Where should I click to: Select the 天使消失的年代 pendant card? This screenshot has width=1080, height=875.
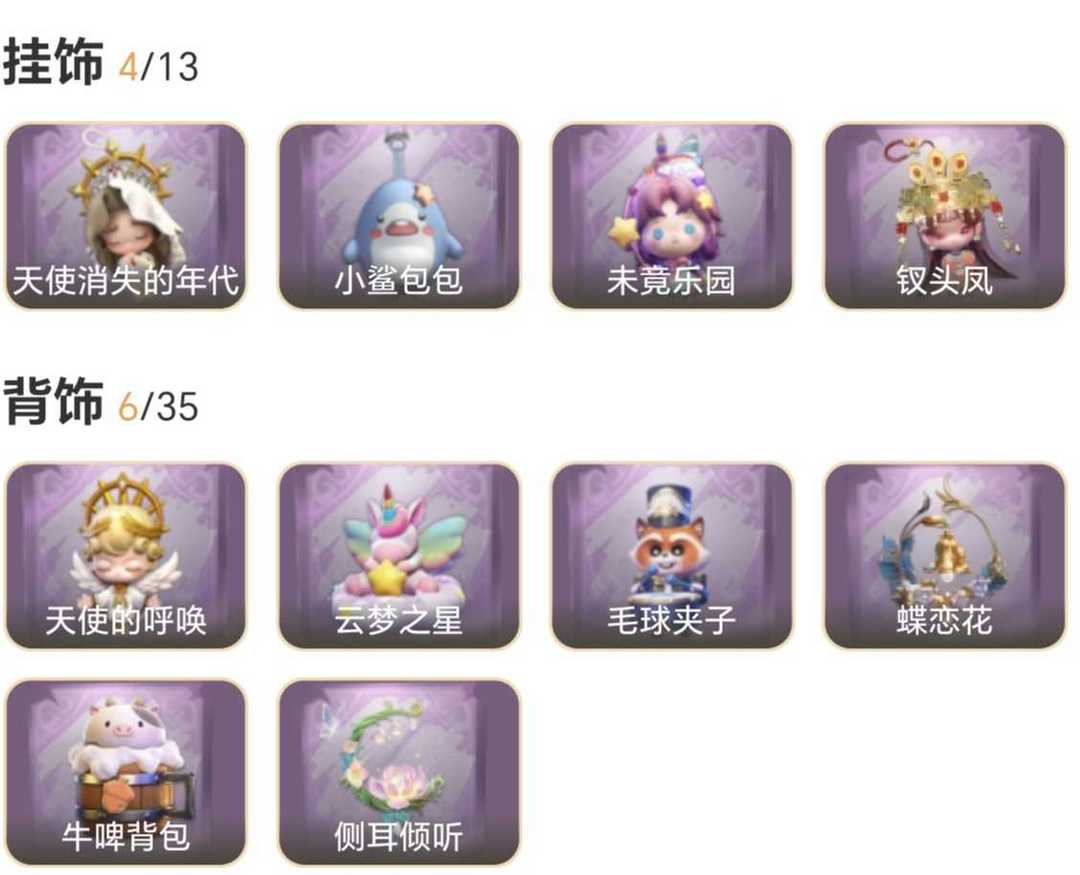125,216
